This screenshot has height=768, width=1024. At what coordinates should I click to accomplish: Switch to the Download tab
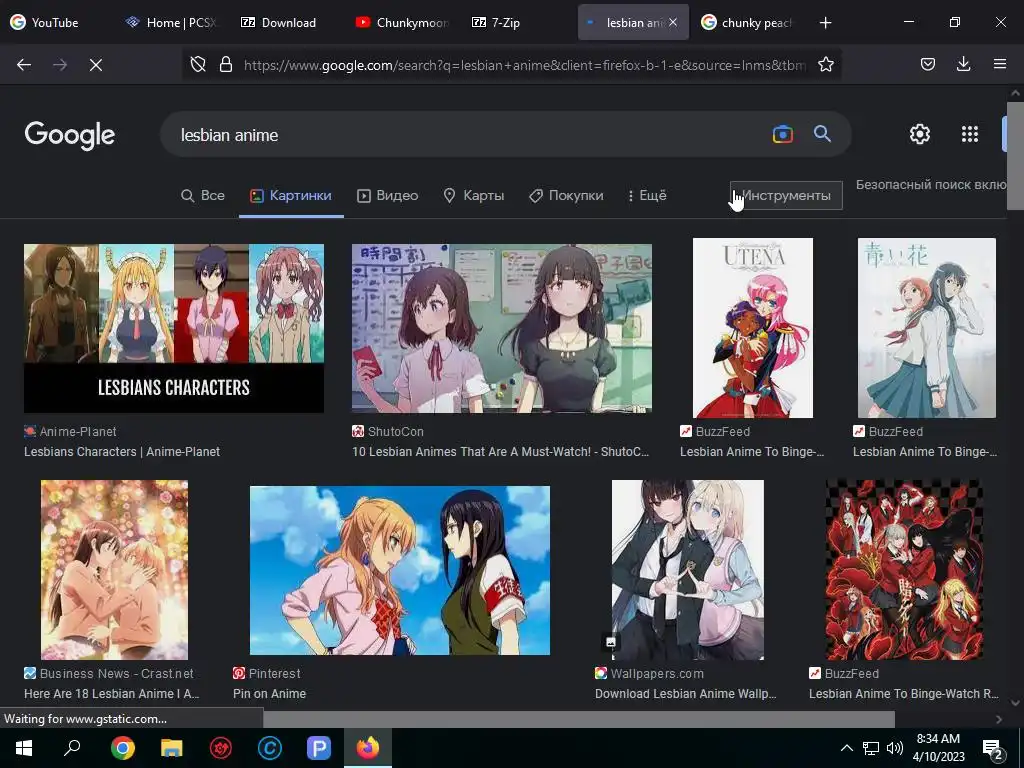(279, 23)
